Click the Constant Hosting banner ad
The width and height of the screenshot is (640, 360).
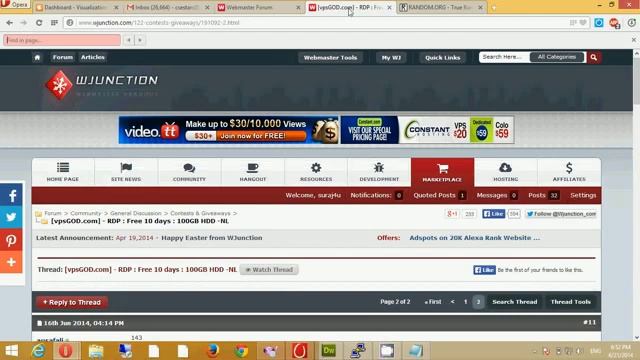427,130
